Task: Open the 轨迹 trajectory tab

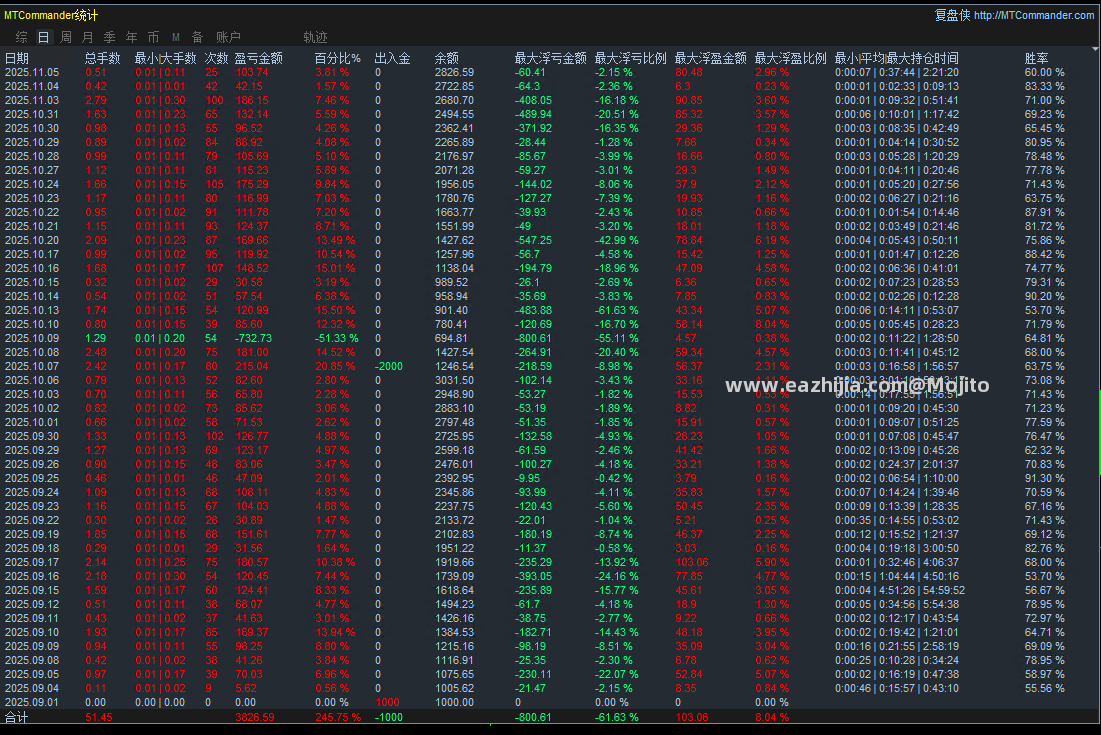Action: click(x=315, y=37)
